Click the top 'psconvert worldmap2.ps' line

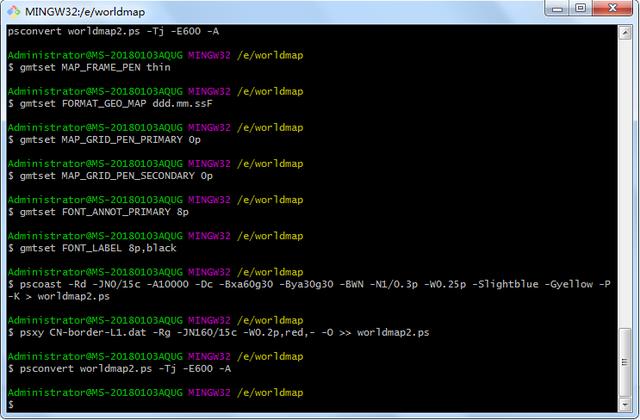point(113,31)
